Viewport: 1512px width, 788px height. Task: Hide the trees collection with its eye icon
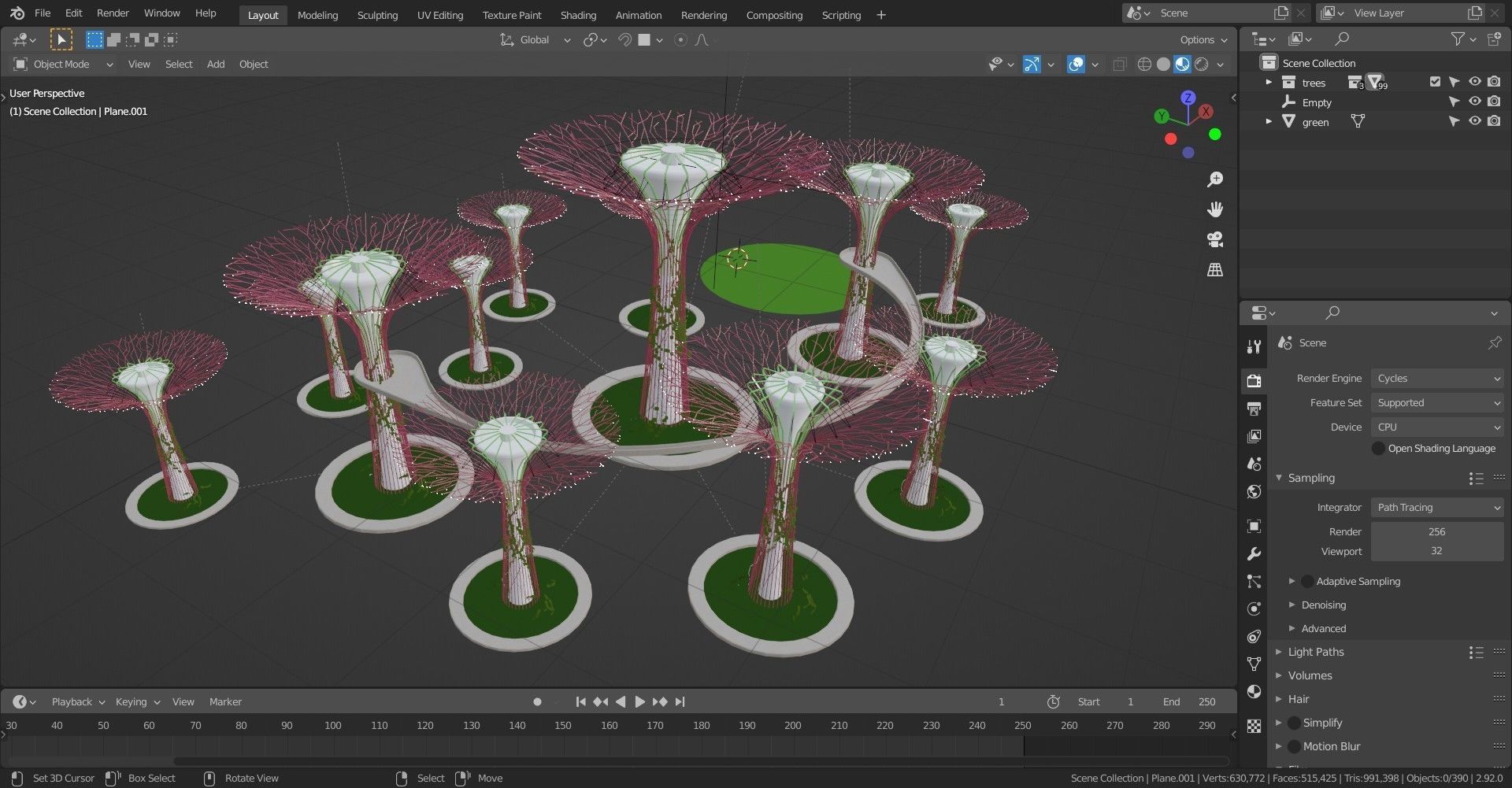coord(1474,82)
